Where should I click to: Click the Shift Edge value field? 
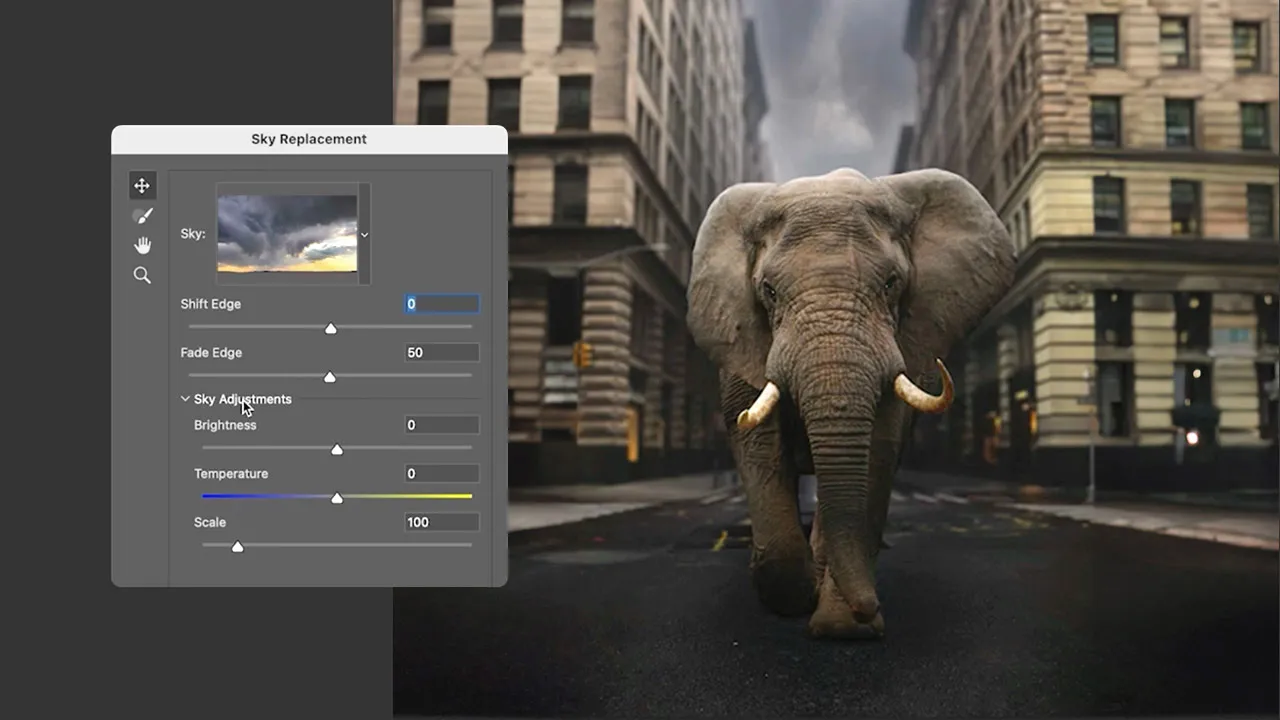click(441, 304)
